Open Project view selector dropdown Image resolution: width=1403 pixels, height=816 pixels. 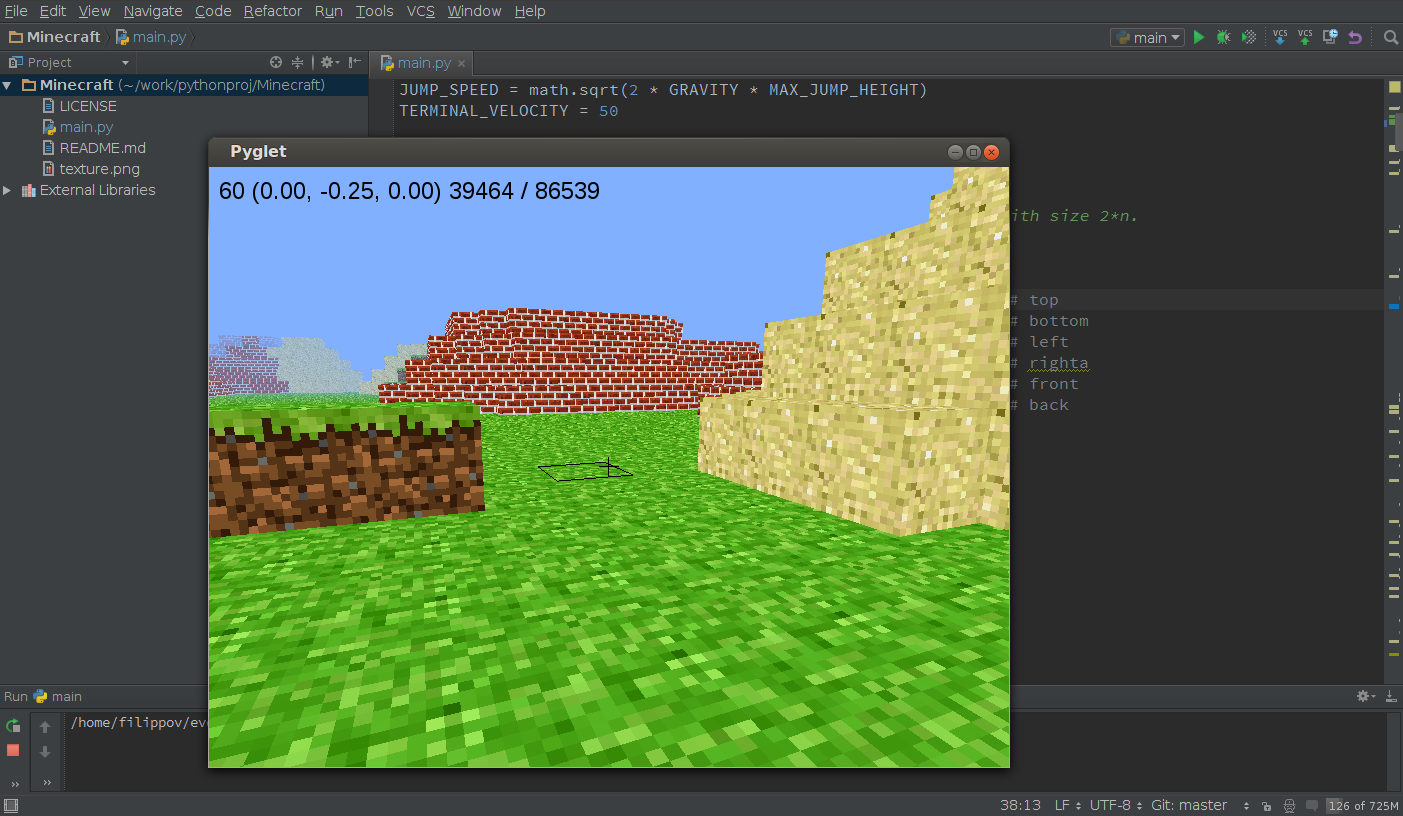pos(68,62)
